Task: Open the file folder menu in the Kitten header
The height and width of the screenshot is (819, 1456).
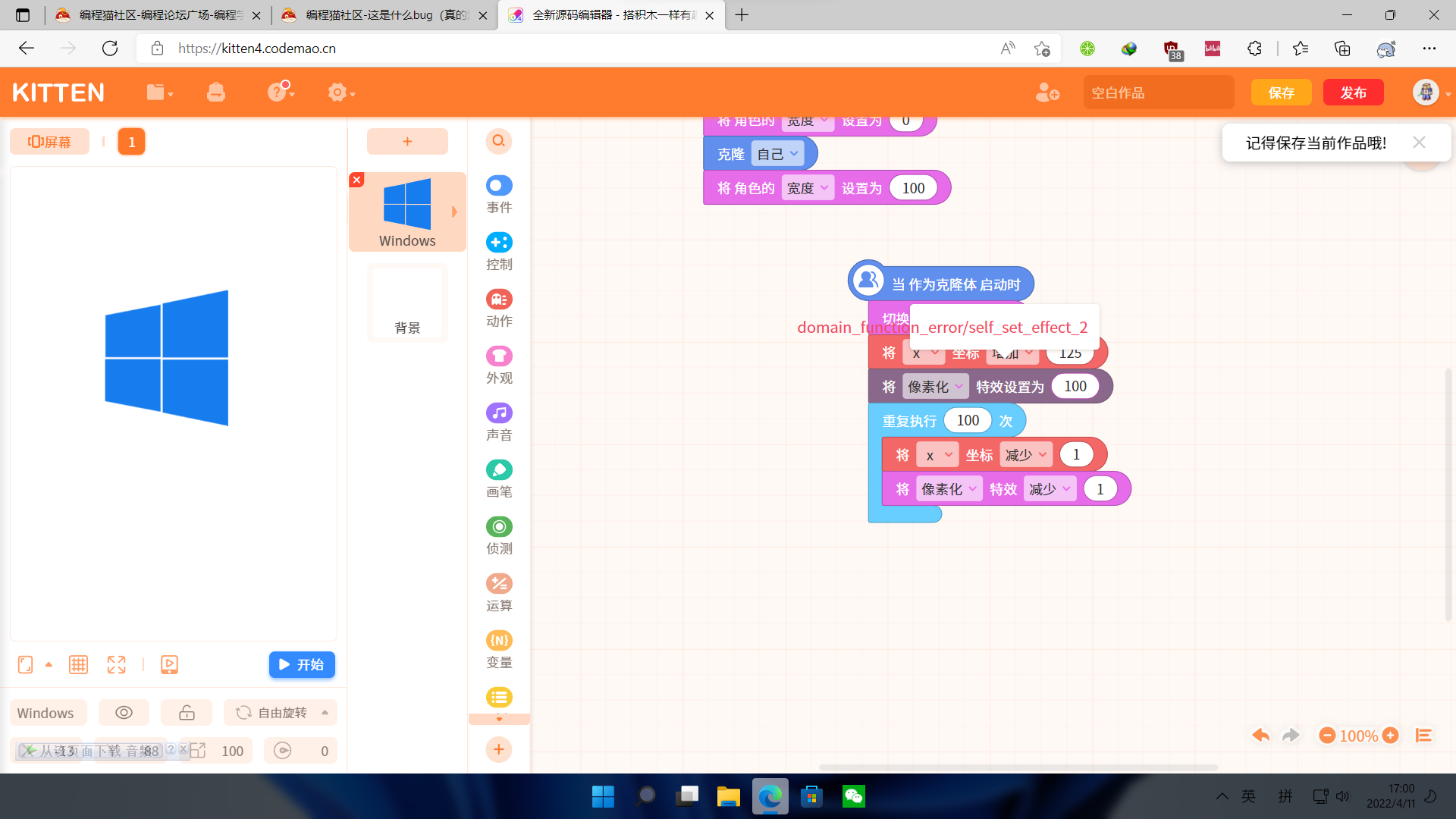Action: coord(159,93)
